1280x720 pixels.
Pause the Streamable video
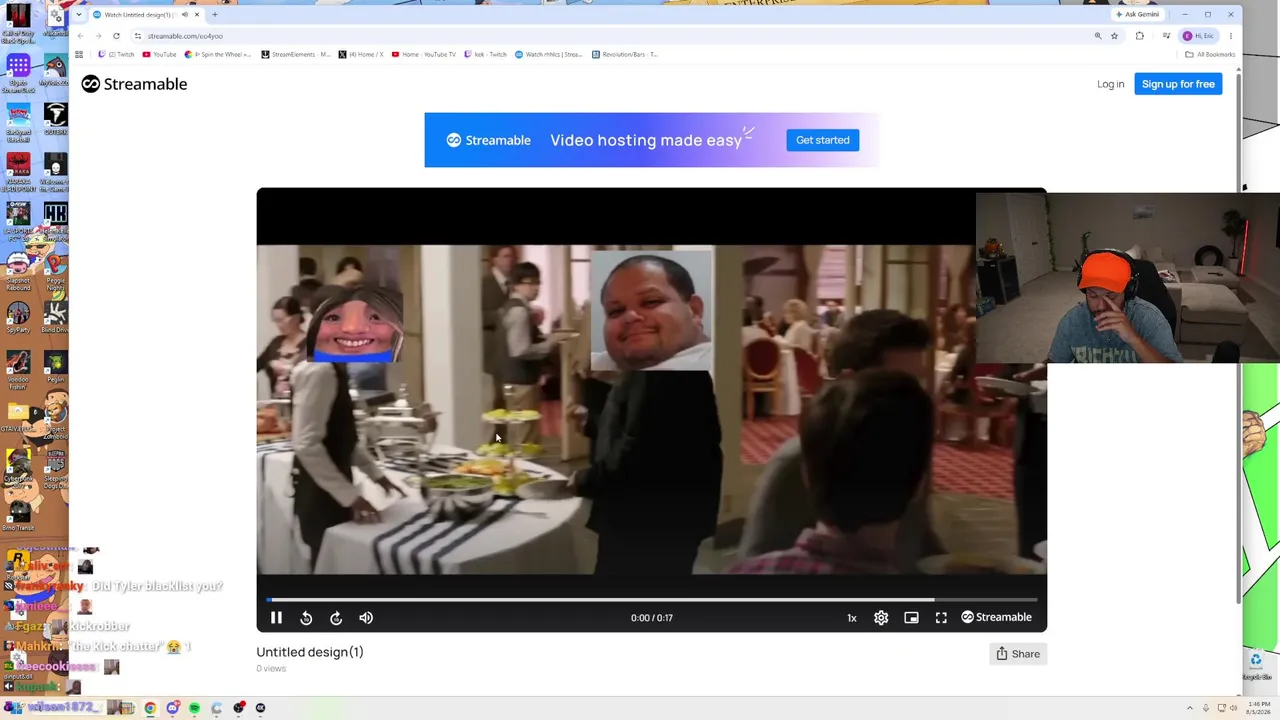coord(276,618)
